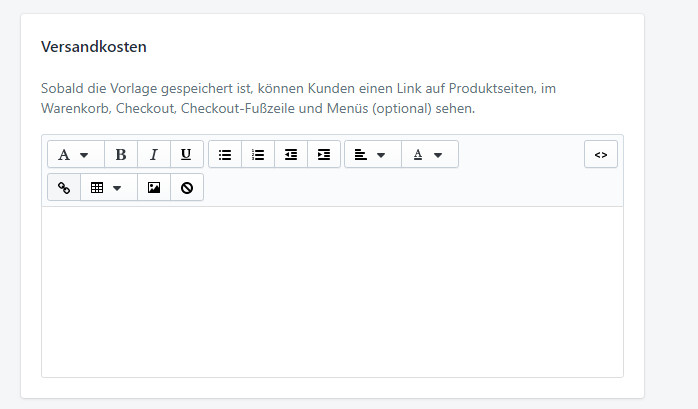
Task: Toggle underline text formatting
Action: (x=186, y=155)
